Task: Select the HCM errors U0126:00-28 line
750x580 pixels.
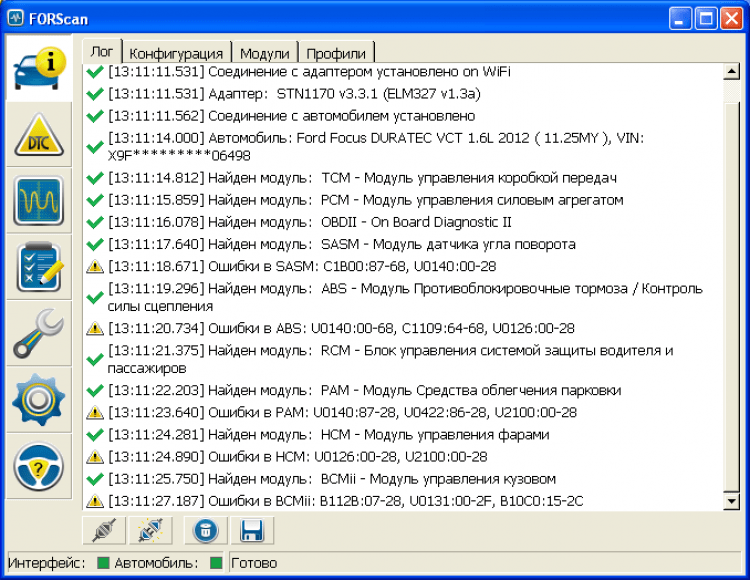Action: (x=297, y=457)
